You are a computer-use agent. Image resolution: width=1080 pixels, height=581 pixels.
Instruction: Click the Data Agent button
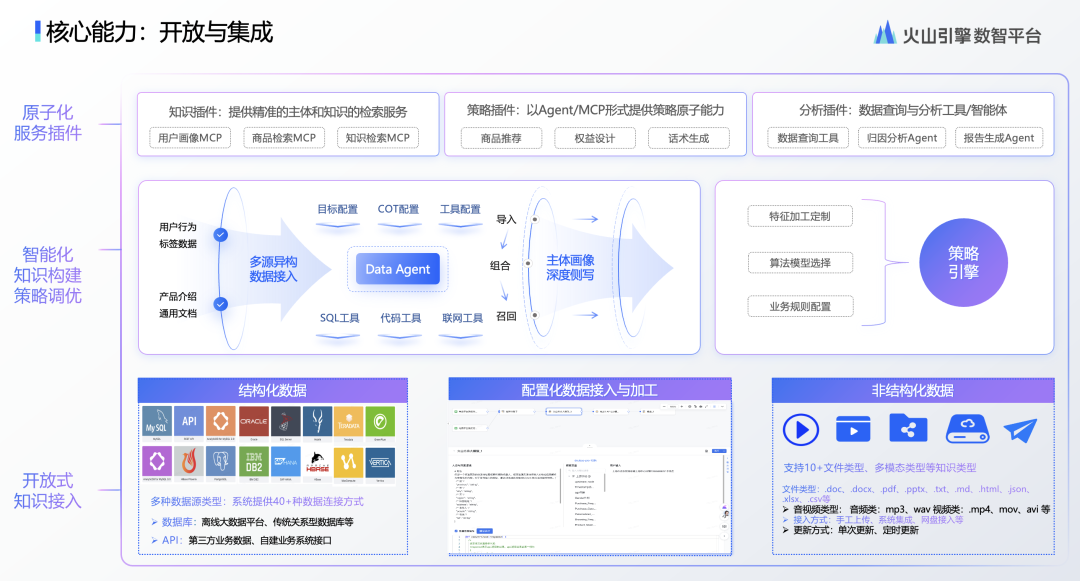pos(398,268)
